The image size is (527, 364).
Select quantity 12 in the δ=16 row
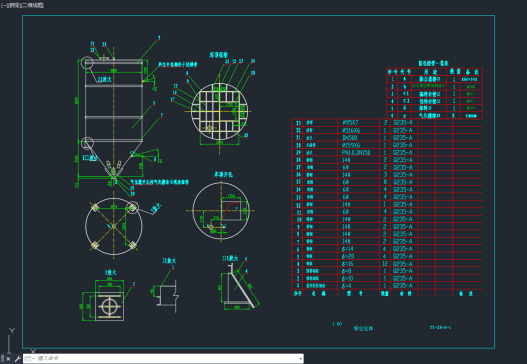(x=385, y=264)
